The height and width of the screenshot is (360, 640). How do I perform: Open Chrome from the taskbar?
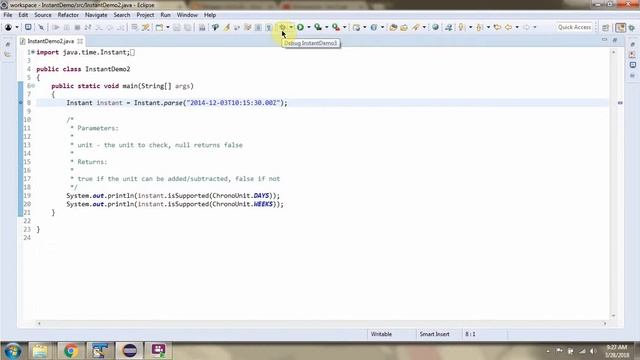pyautogui.click(x=71, y=351)
